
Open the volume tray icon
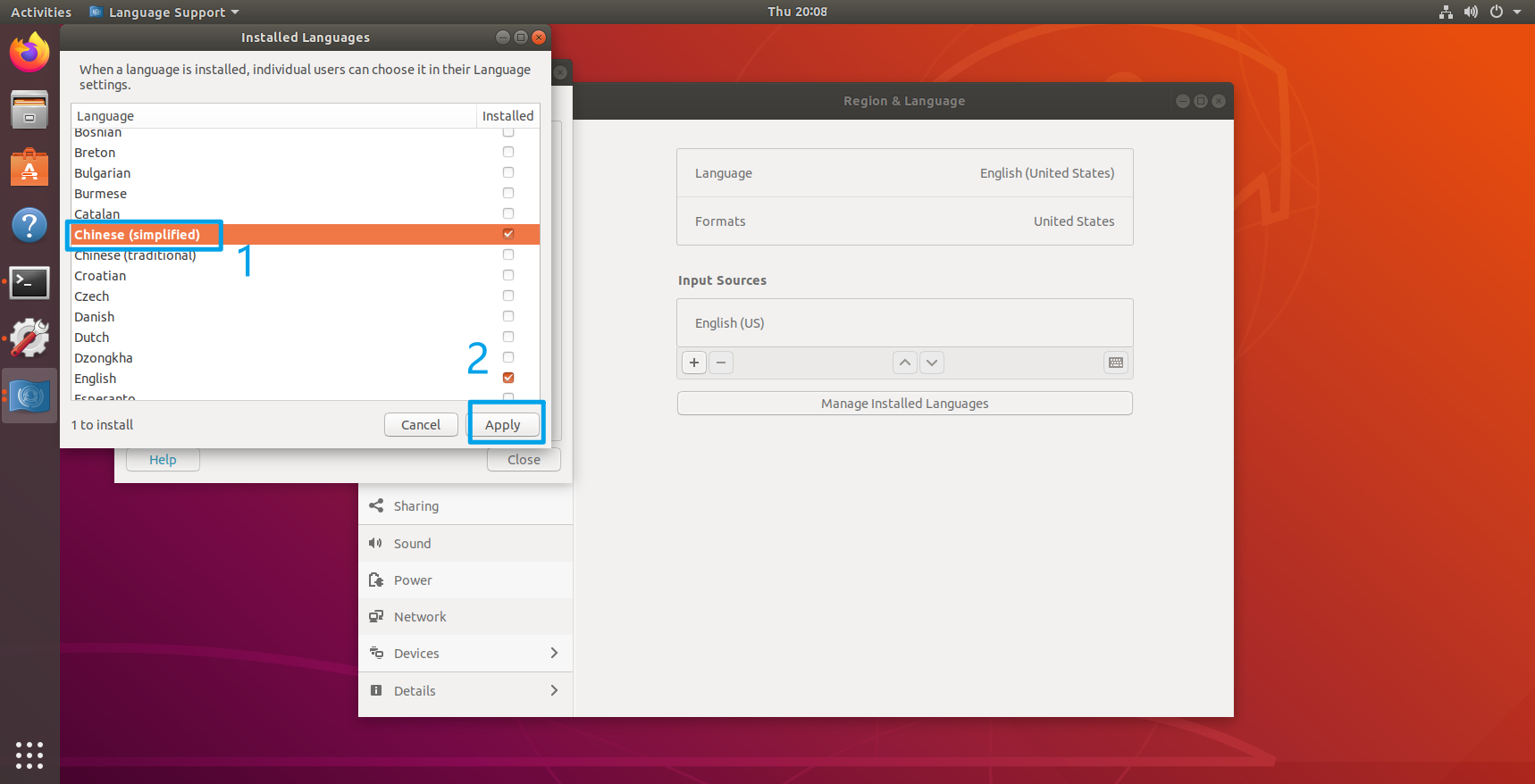tap(1471, 12)
